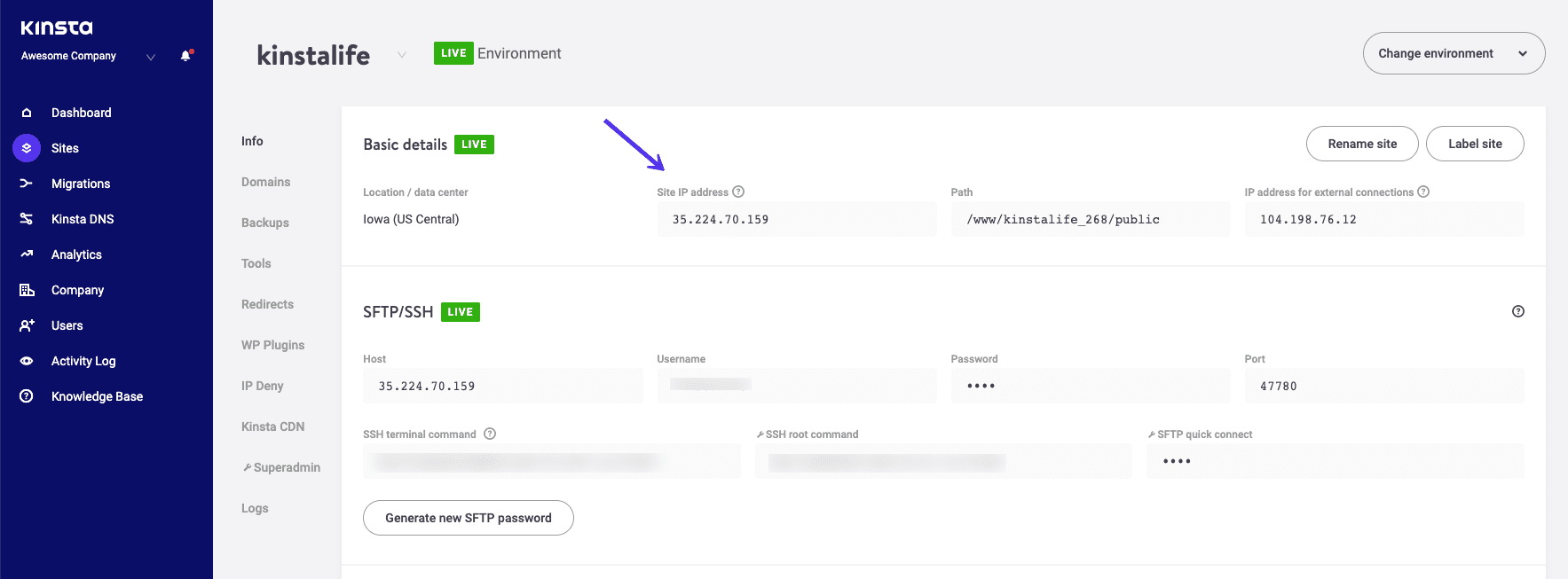Screen dimensions: 1568x579
Task: Click the Migrations arrow icon
Action: (27, 184)
